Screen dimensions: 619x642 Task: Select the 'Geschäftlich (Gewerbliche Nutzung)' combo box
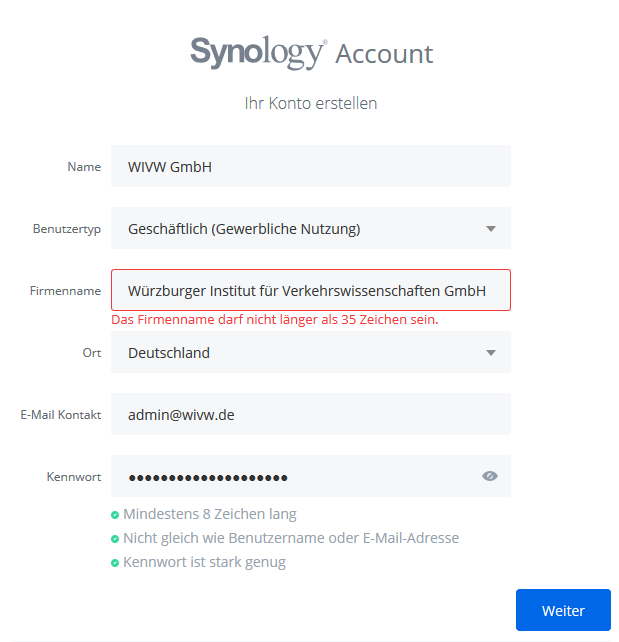pos(300,229)
